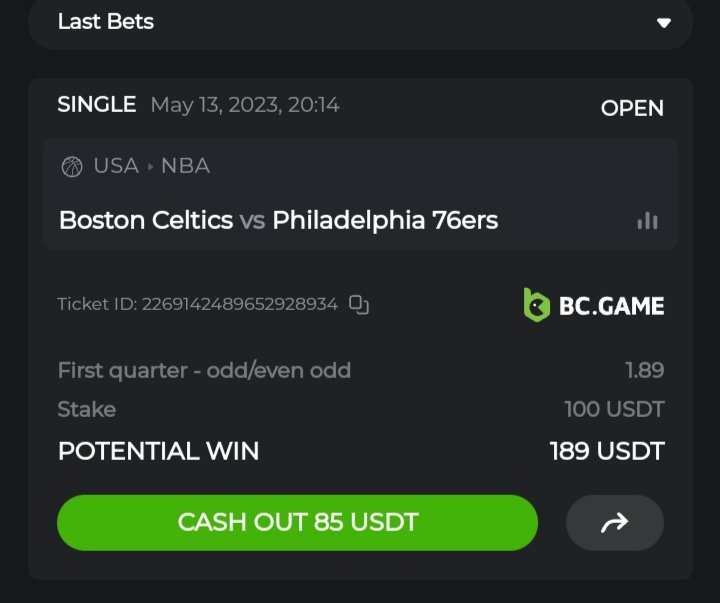
Task: Click the 189 USDT potential win amount
Action: 607,451
